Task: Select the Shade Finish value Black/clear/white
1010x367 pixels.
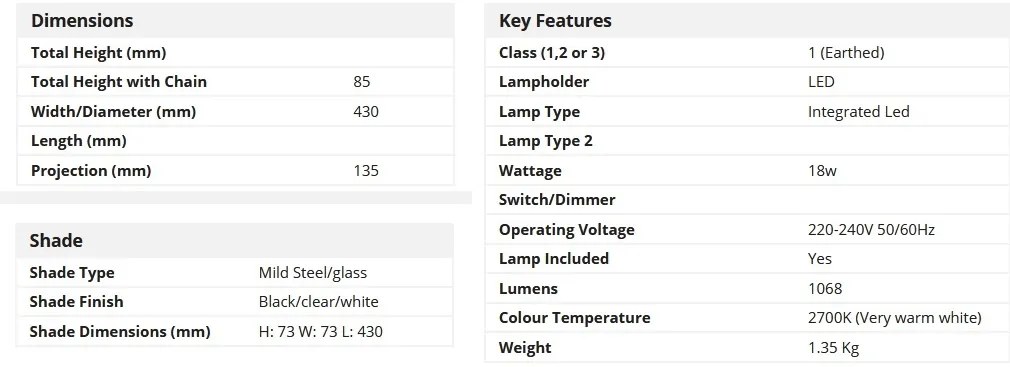Action: 318,302
